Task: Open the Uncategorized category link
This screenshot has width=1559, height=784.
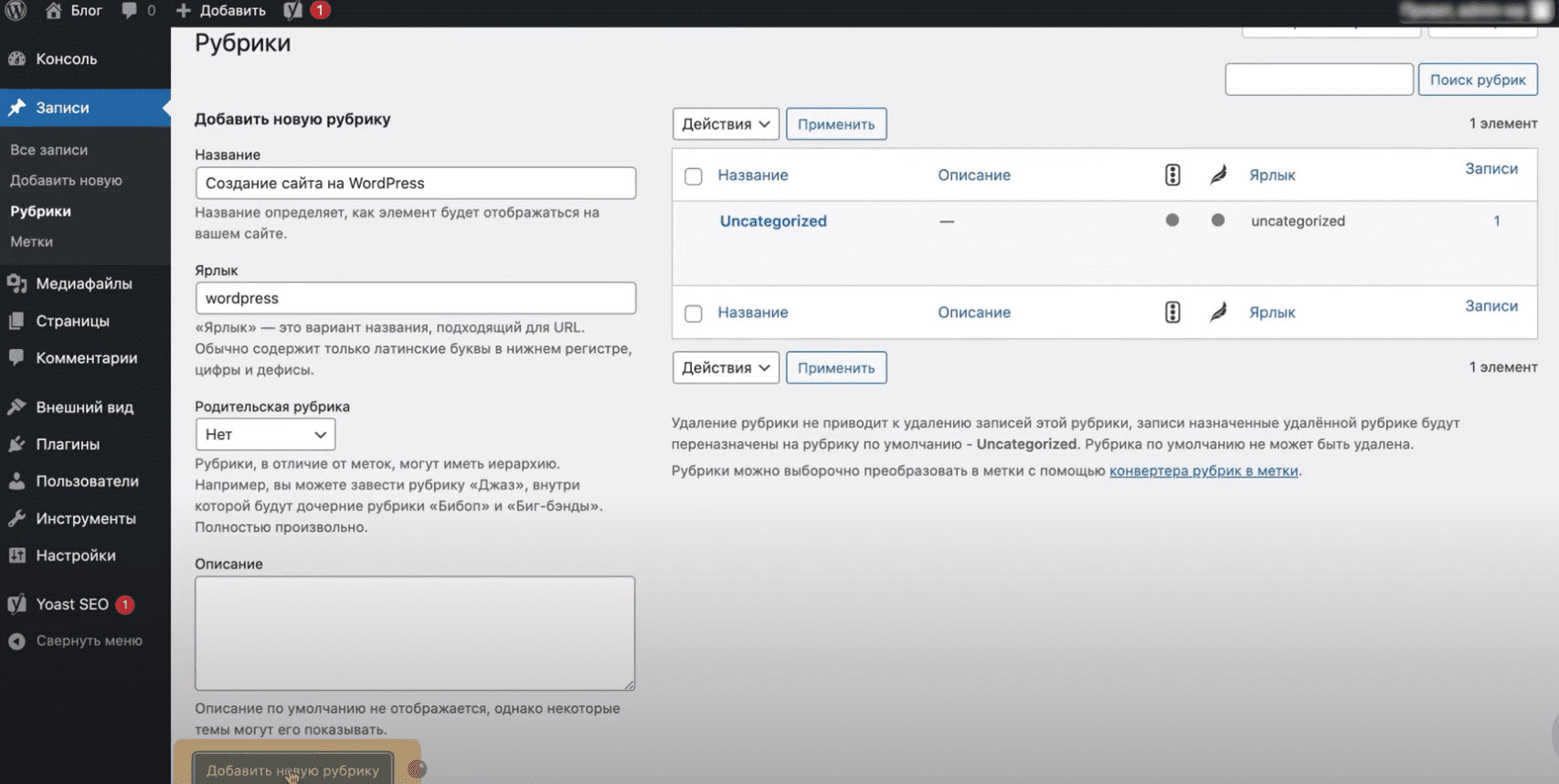Action: coord(773,221)
